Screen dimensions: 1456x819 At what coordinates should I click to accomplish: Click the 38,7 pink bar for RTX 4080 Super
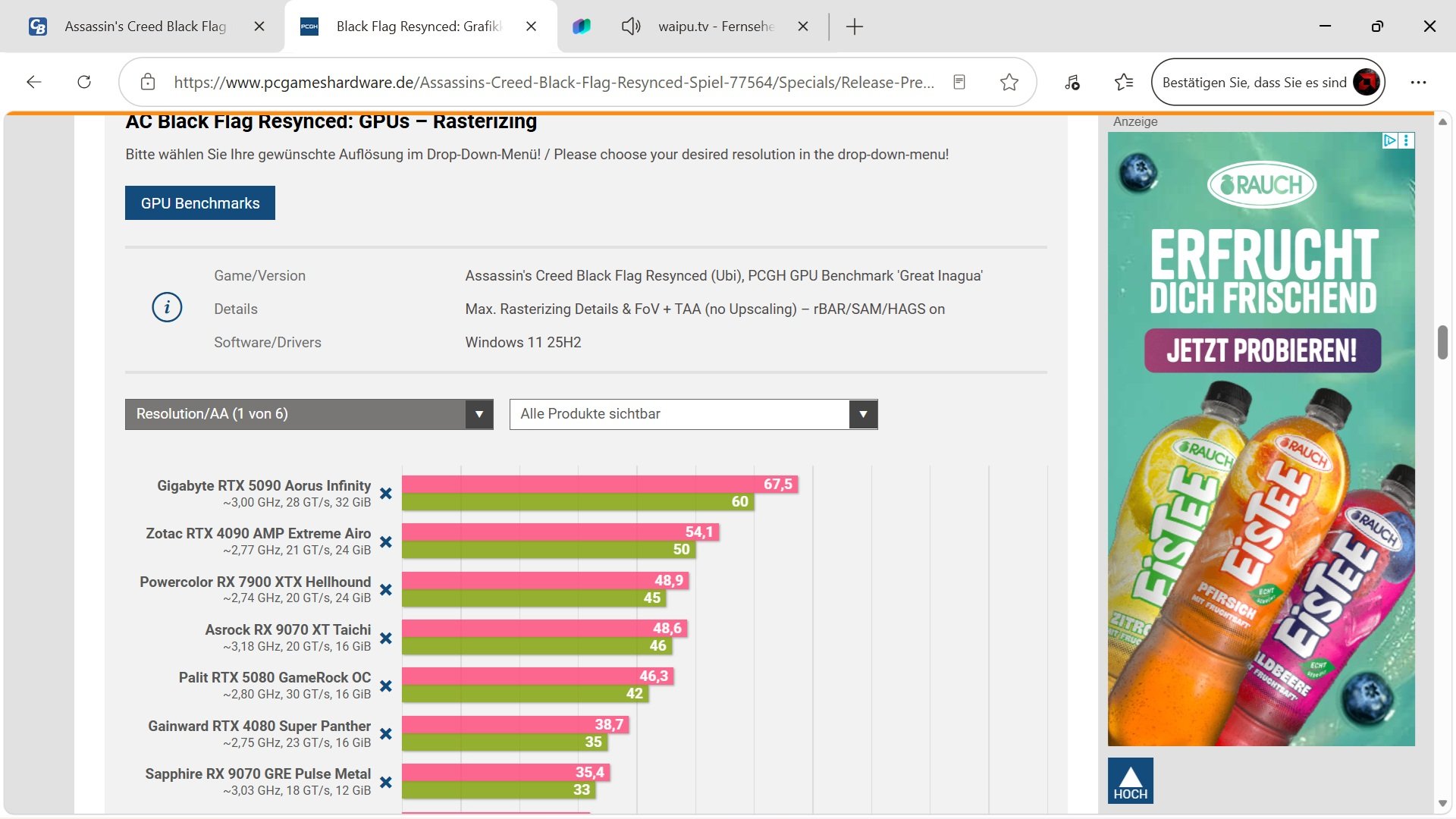coord(516,725)
